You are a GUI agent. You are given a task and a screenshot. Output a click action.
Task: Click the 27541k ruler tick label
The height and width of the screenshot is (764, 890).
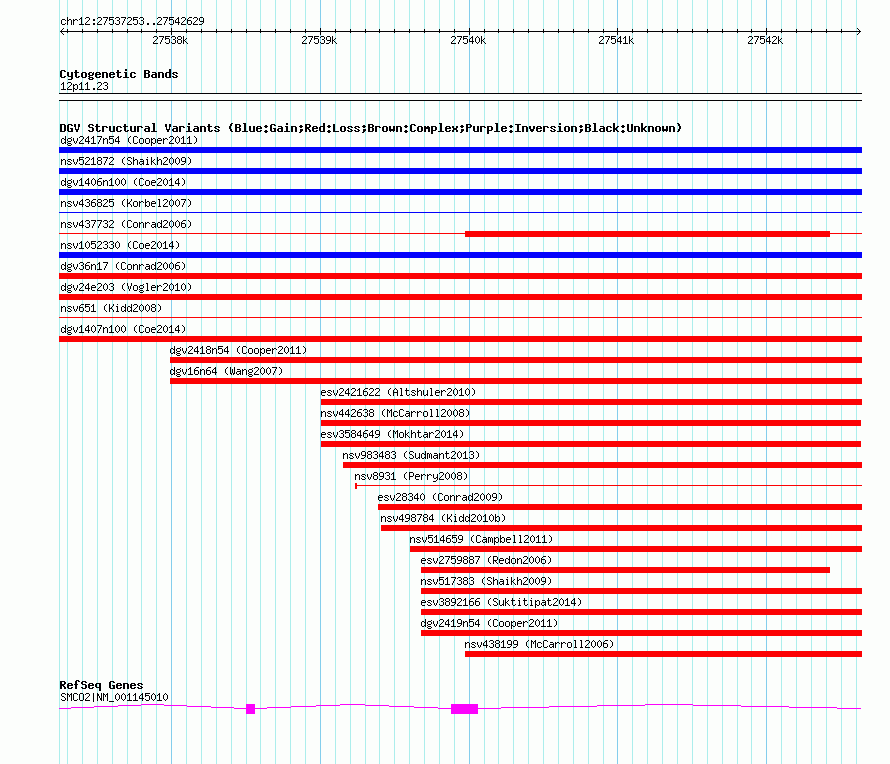pos(616,40)
